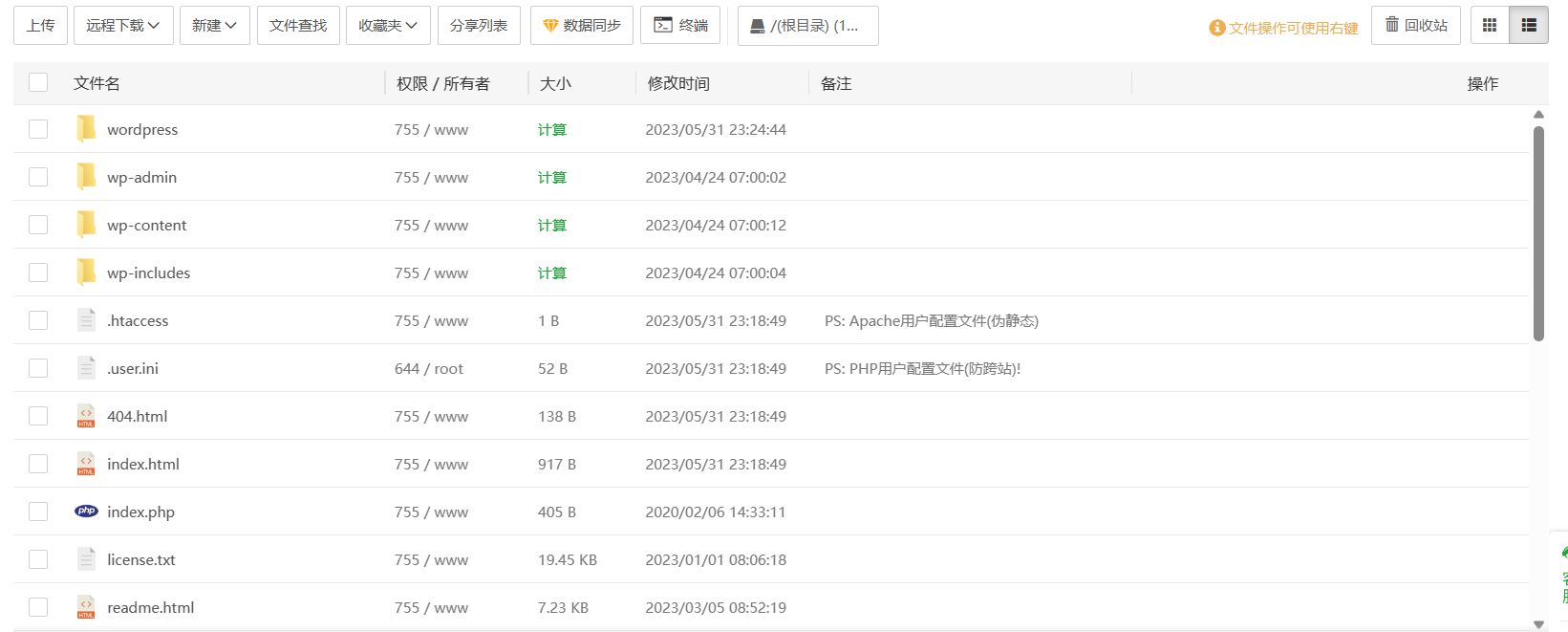Switch to list view layout

tap(1528, 26)
